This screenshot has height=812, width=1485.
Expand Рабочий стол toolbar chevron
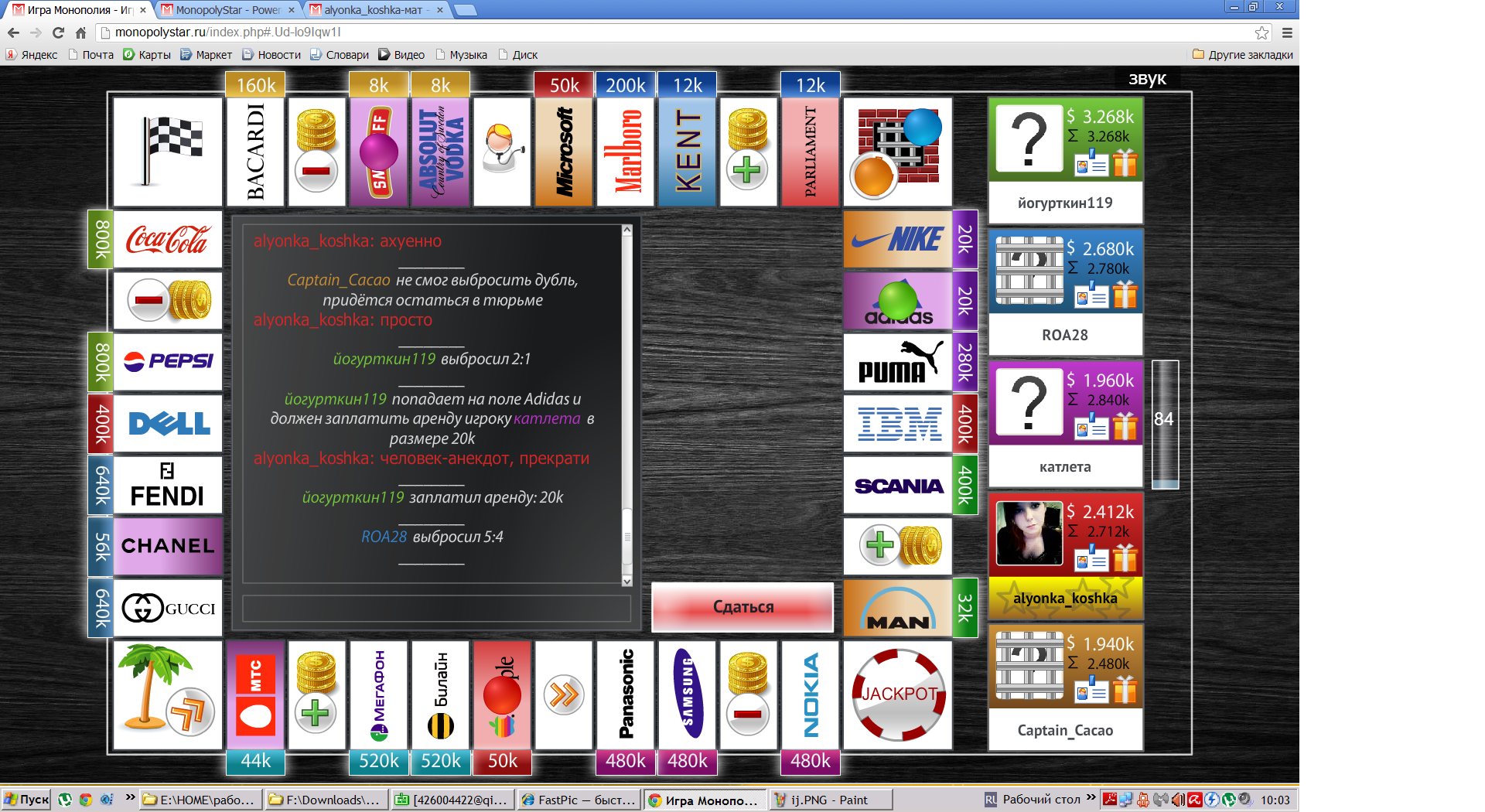1091,797
